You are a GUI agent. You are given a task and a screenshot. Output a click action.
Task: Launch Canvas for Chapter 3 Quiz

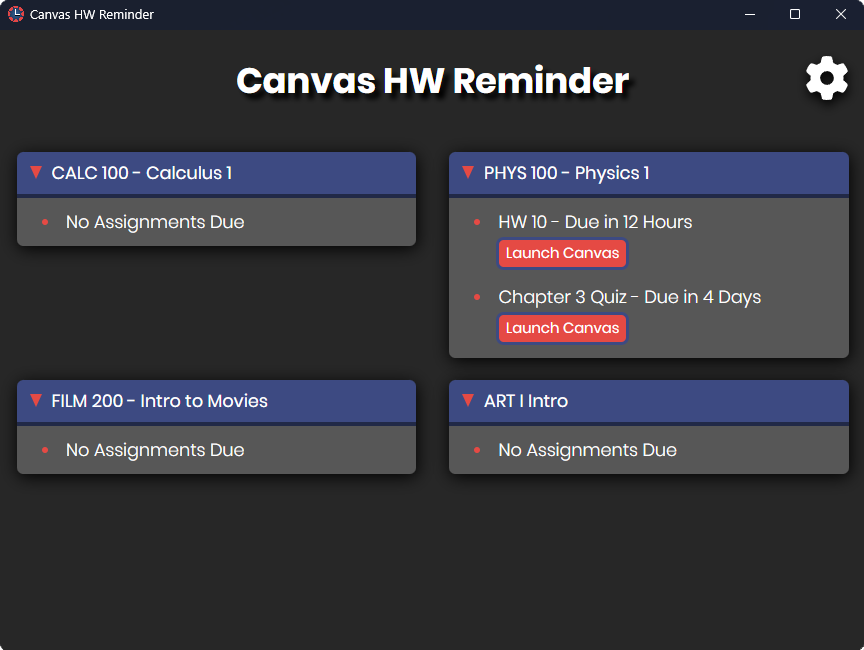562,328
